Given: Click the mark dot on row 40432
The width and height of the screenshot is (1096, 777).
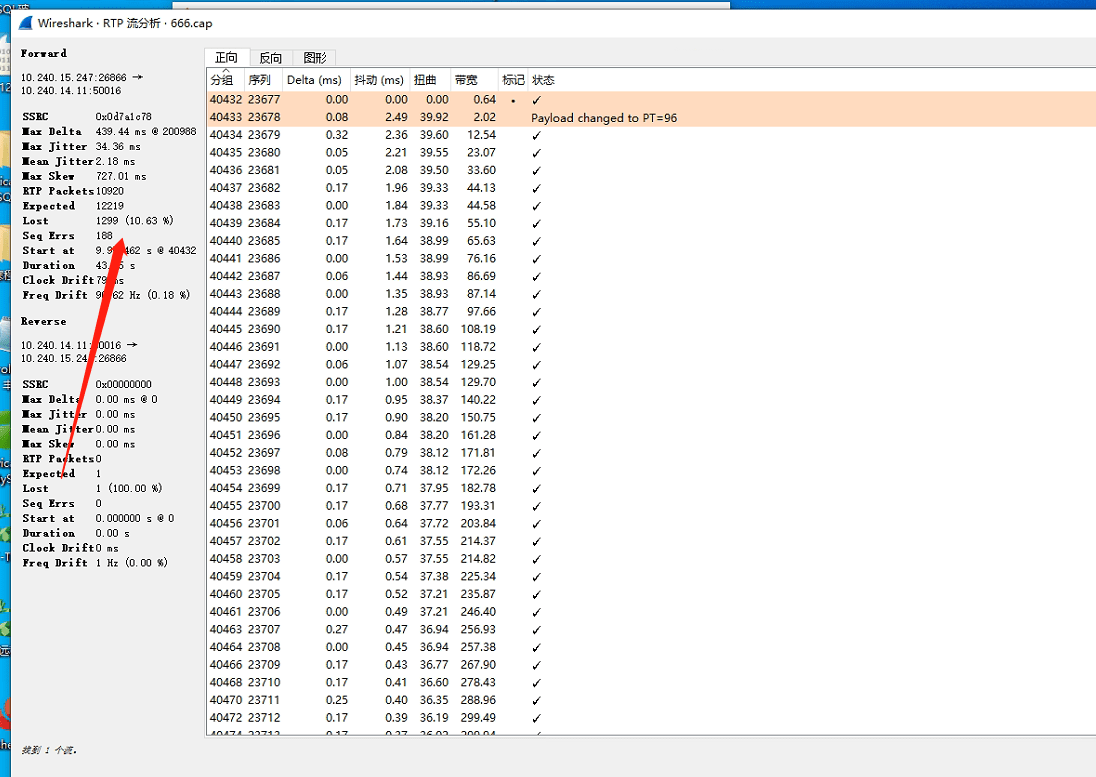Looking at the screenshot, I should click(x=513, y=101).
